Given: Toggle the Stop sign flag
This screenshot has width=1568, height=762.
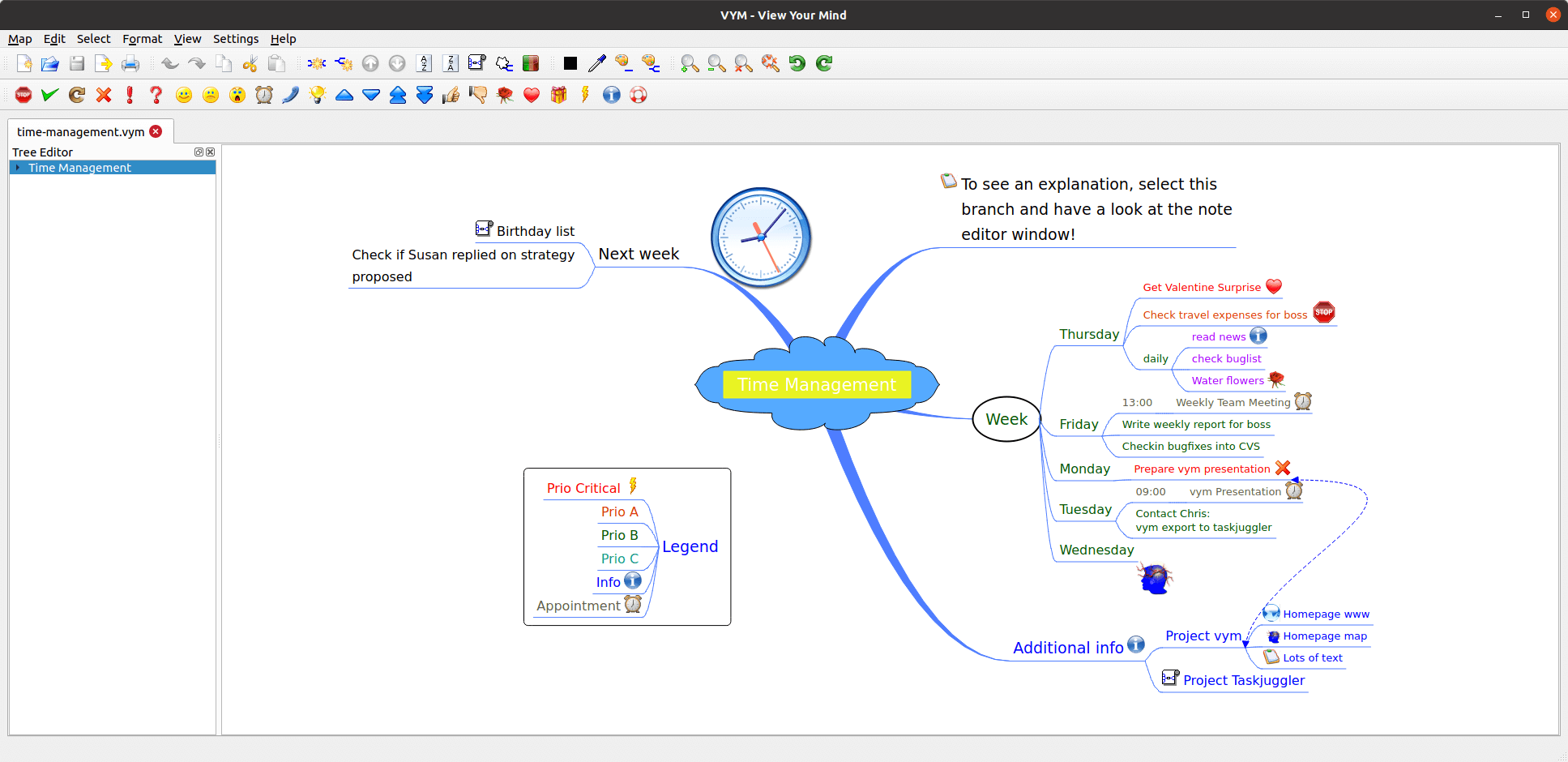Looking at the screenshot, I should click(23, 95).
